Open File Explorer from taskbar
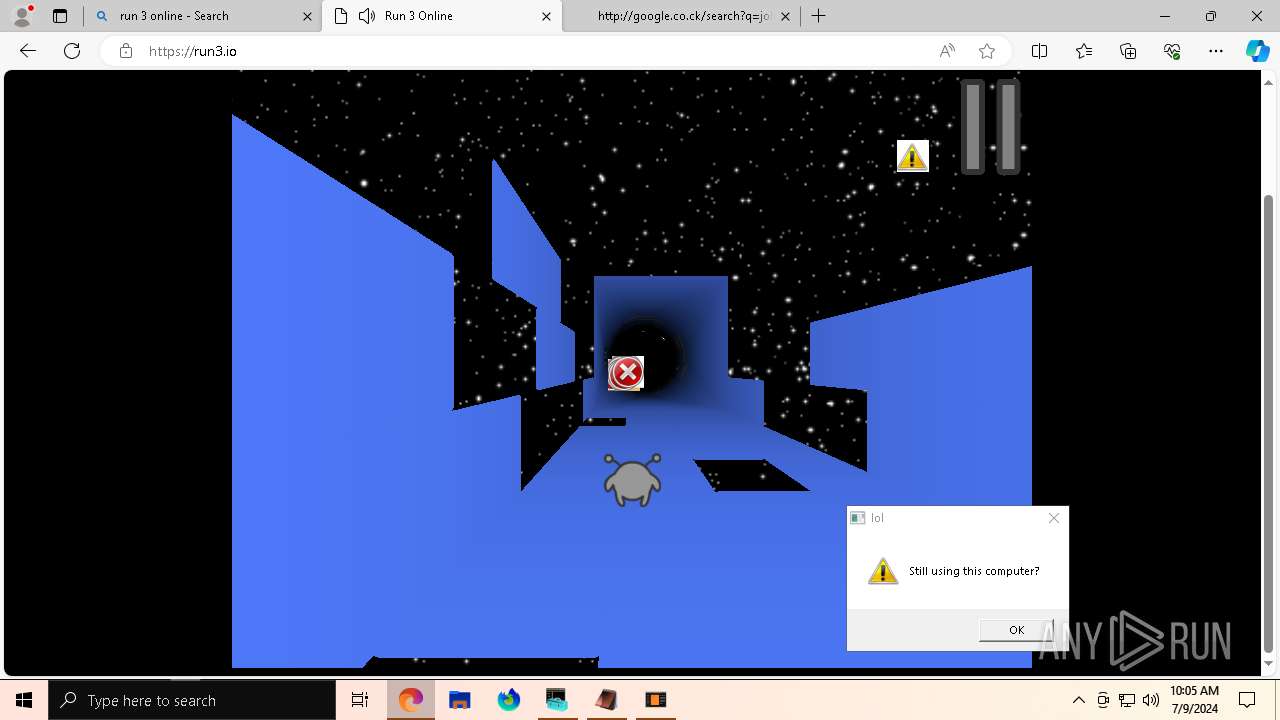The width and height of the screenshot is (1280, 720). (x=460, y=700)
